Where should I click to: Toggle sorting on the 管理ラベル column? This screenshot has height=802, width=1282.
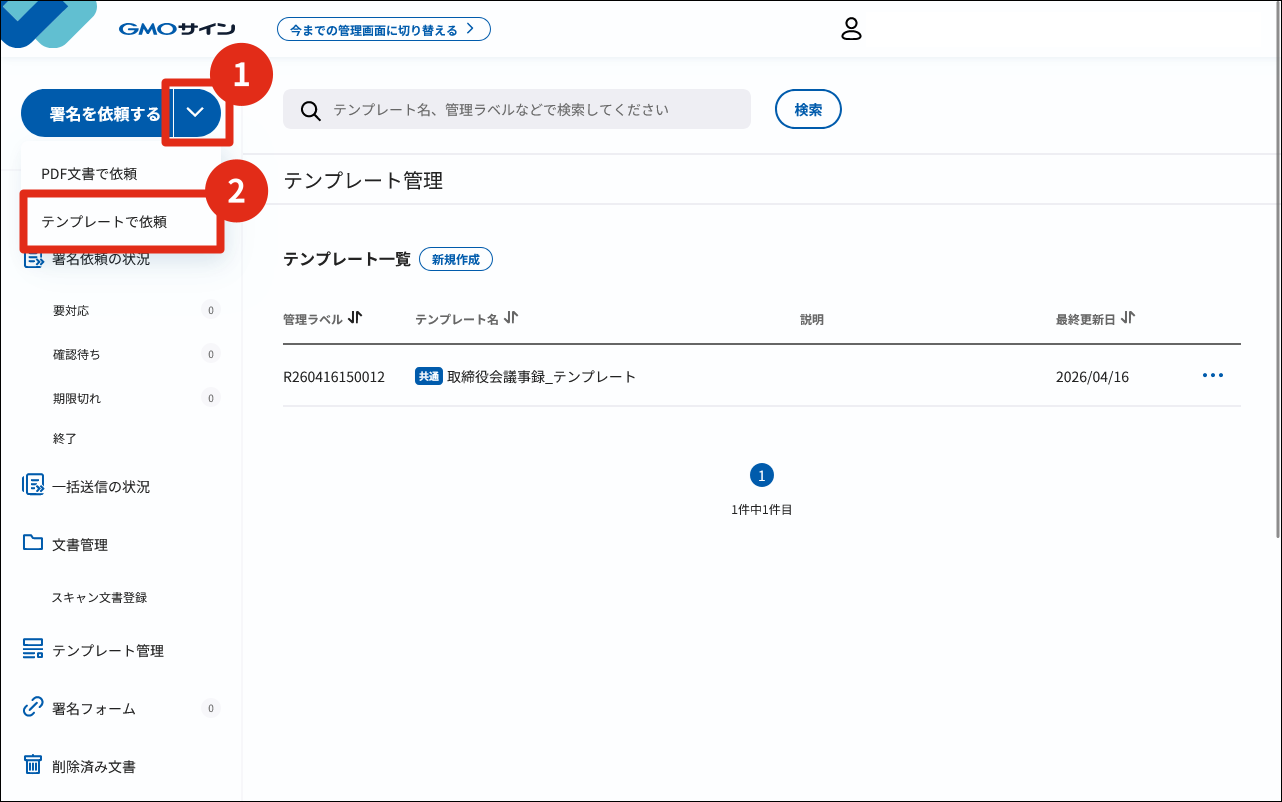coord(355,317)
